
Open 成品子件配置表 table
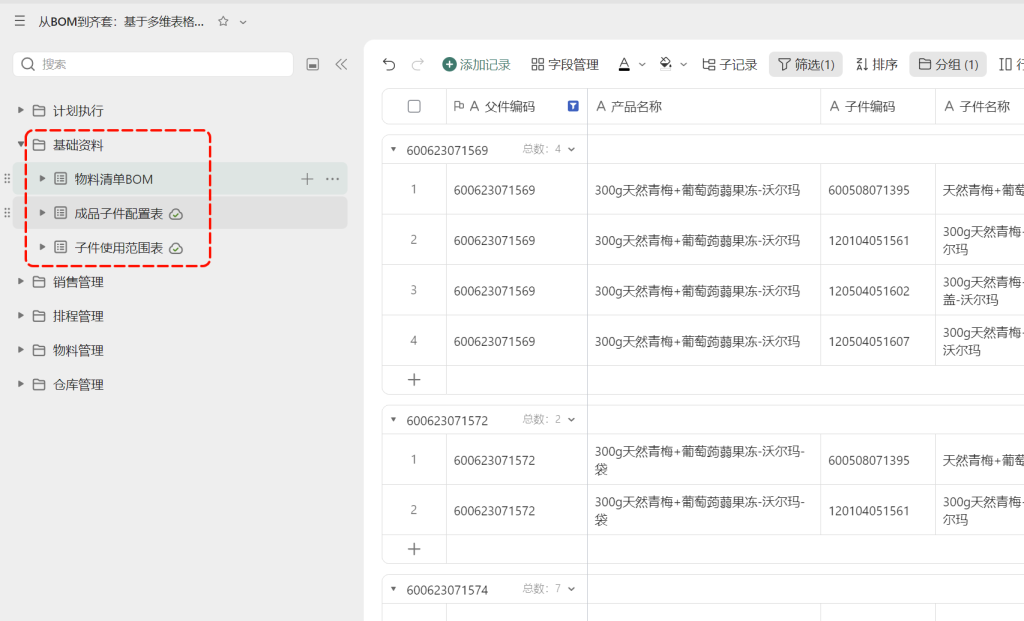point(119,214)
